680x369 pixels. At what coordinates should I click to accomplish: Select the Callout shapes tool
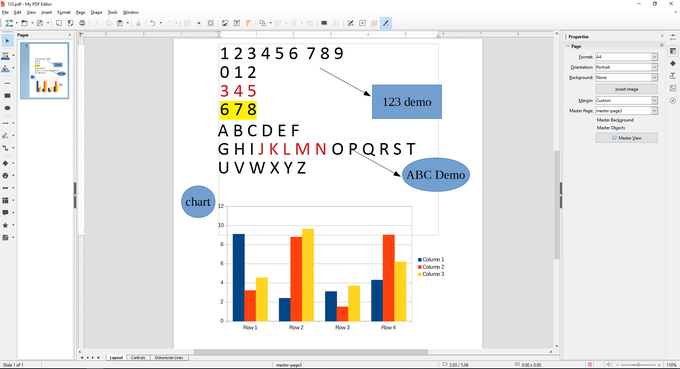(x=6, y=213)
